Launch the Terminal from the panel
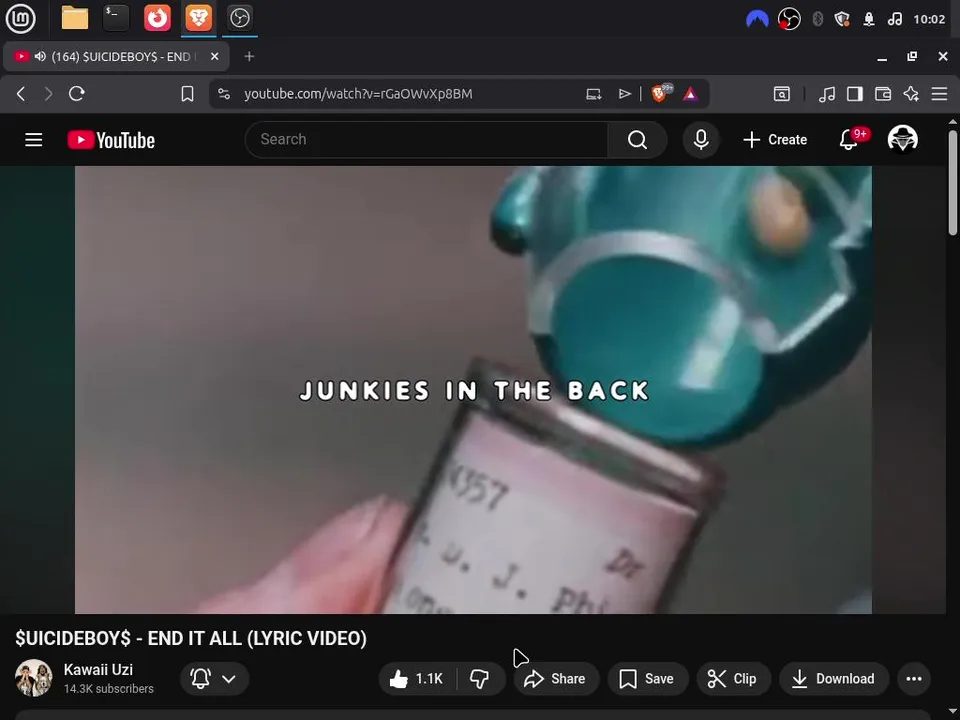The height and width of the screenshot is (720, 960). 116,18
